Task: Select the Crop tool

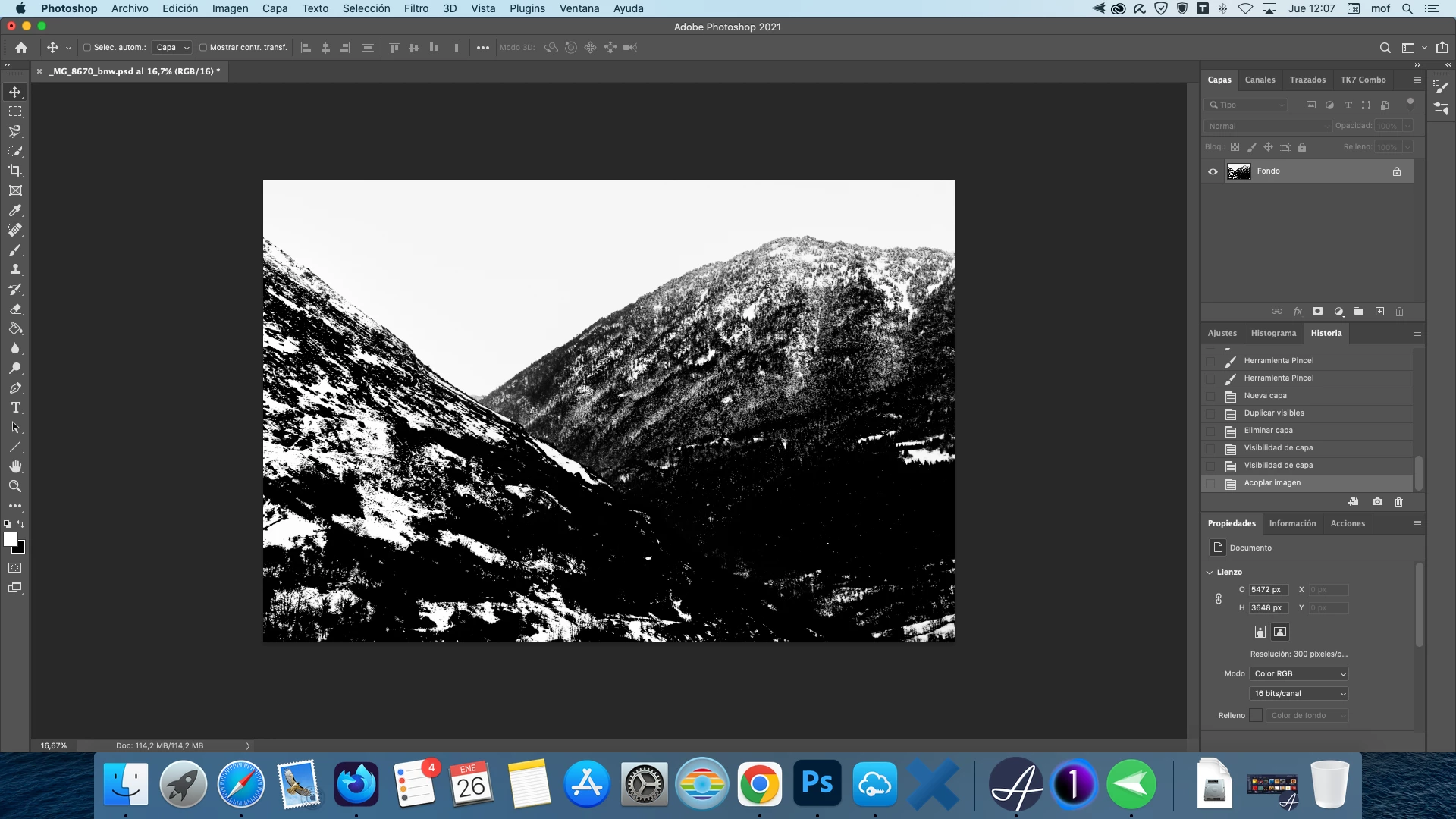Action: point(15,171)
